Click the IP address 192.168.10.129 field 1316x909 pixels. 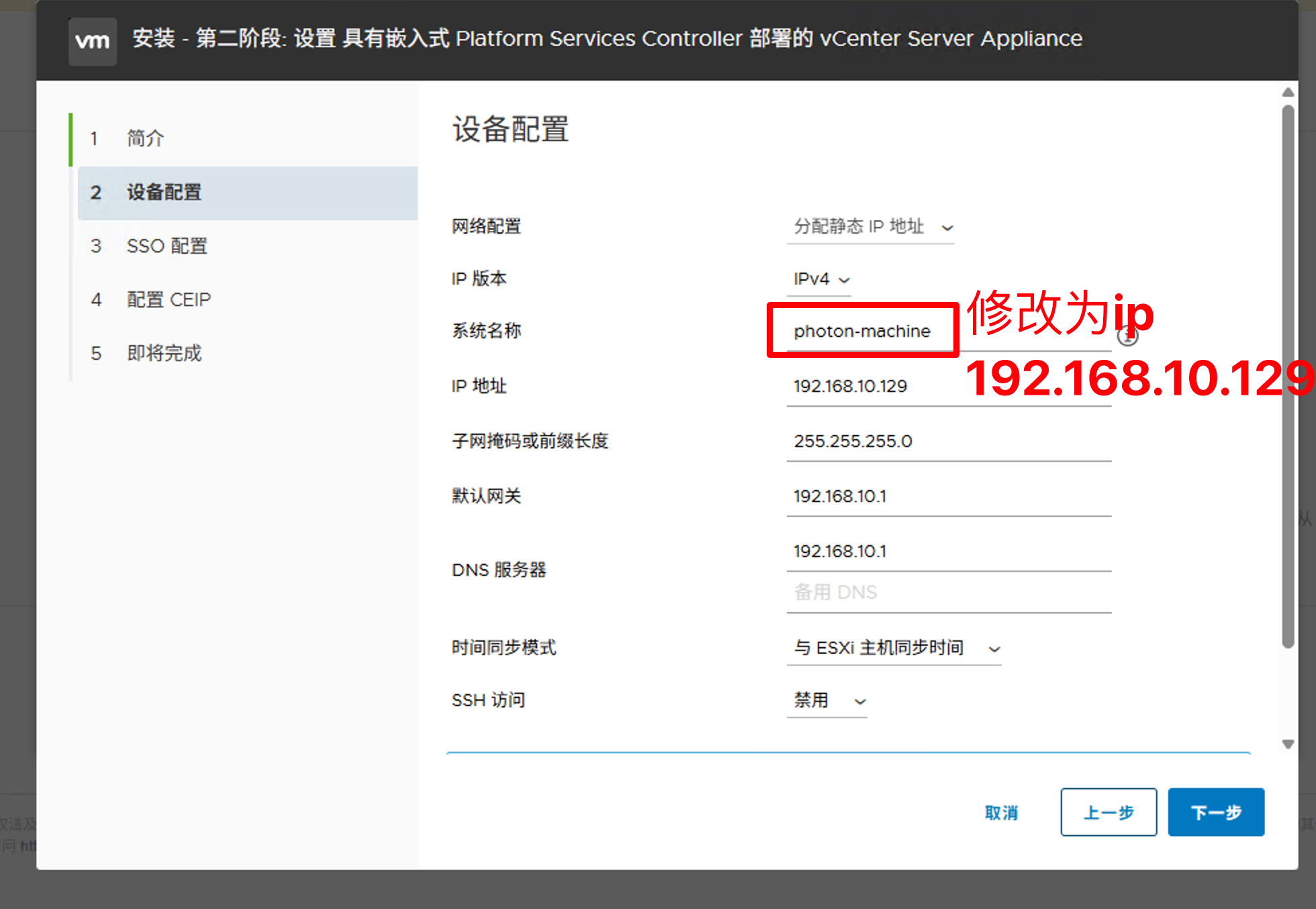(949, 387)
